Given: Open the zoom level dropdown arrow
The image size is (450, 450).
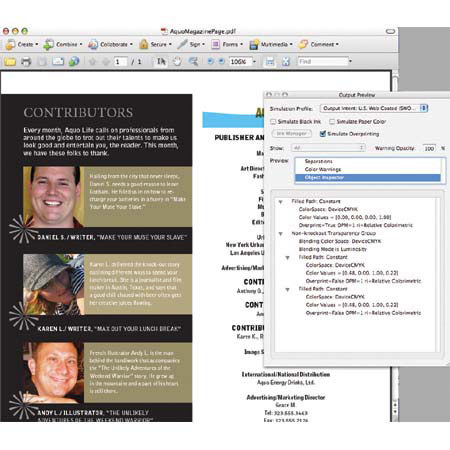Looking at the screenshot, I should coord(254,62).
